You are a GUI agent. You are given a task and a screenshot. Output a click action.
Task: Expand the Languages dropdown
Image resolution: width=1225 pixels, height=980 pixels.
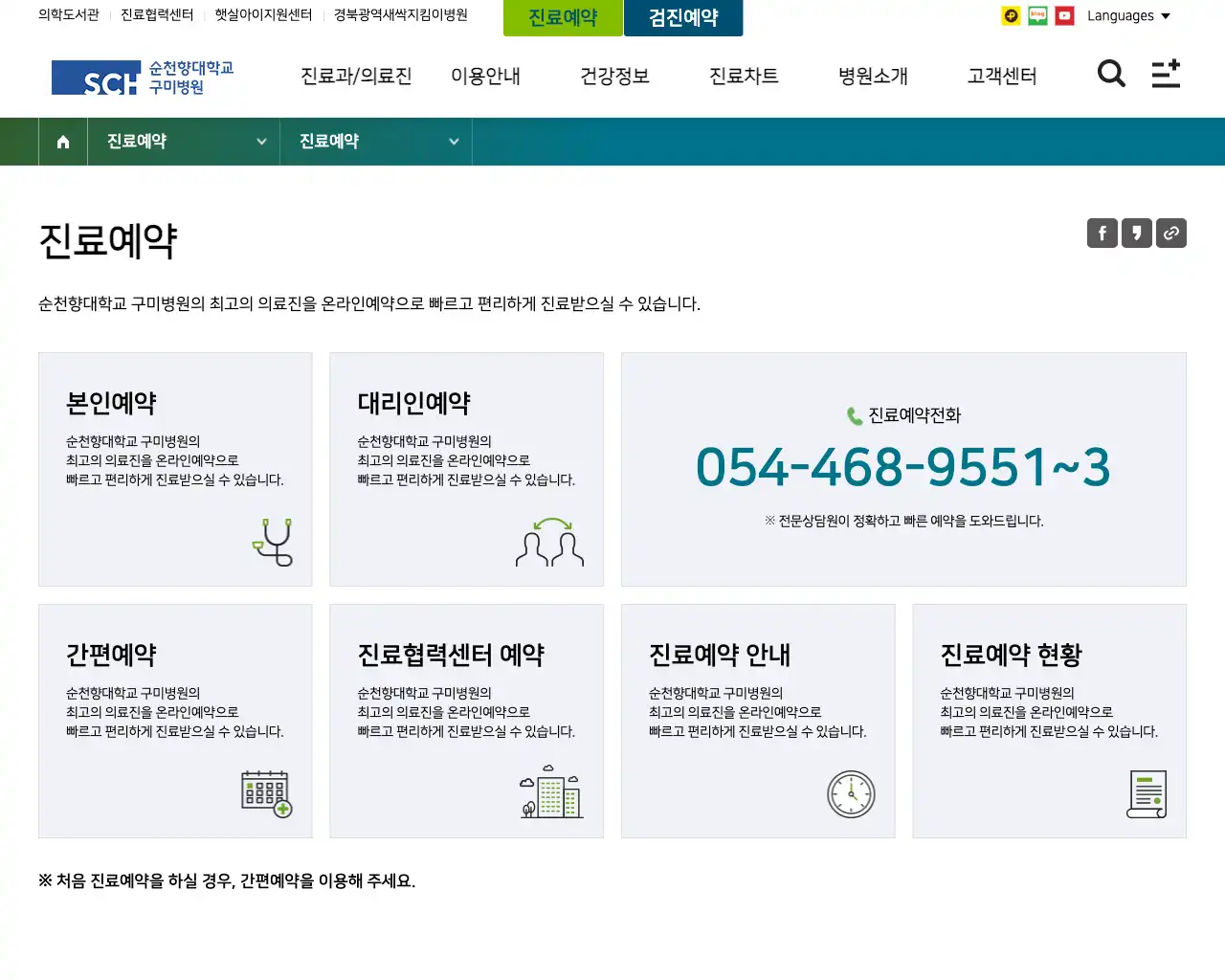[1128, 16]
